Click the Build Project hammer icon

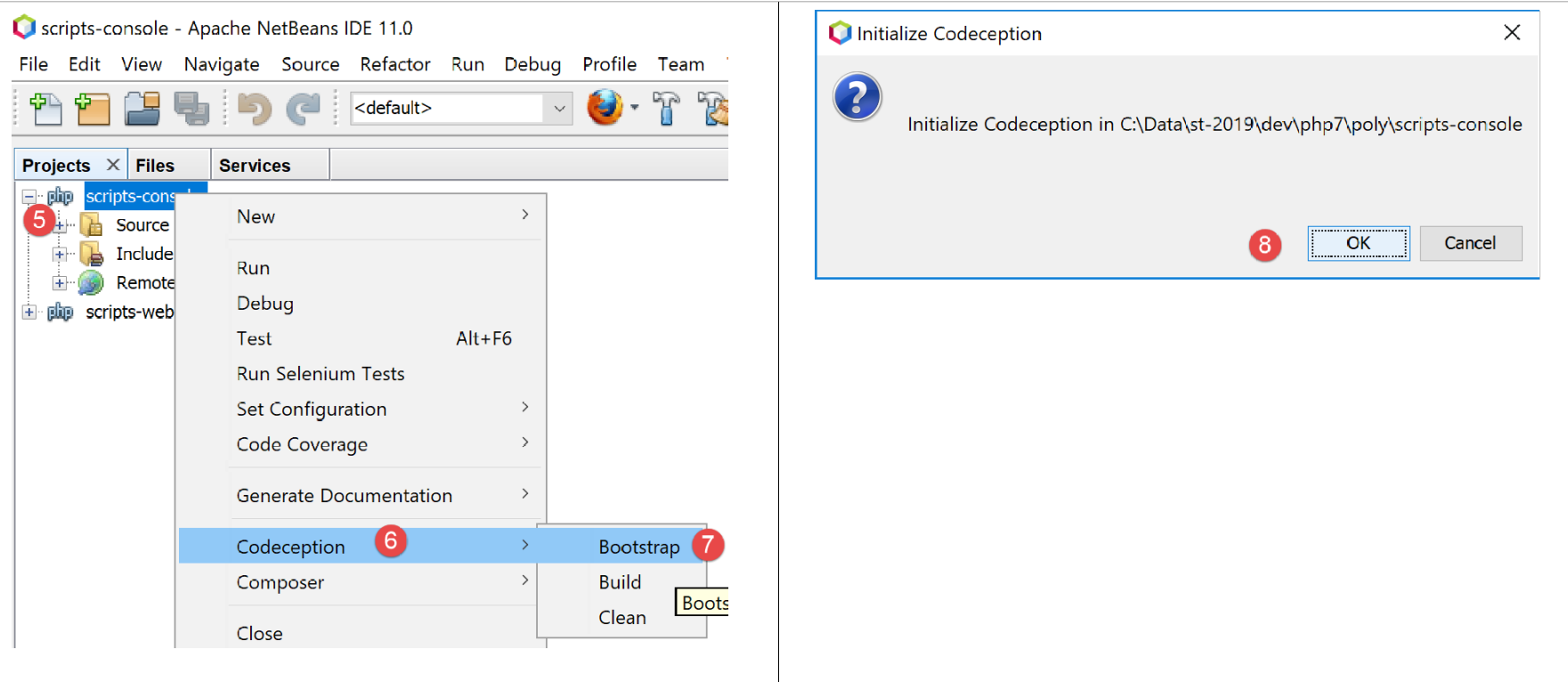tap(665, 109)
